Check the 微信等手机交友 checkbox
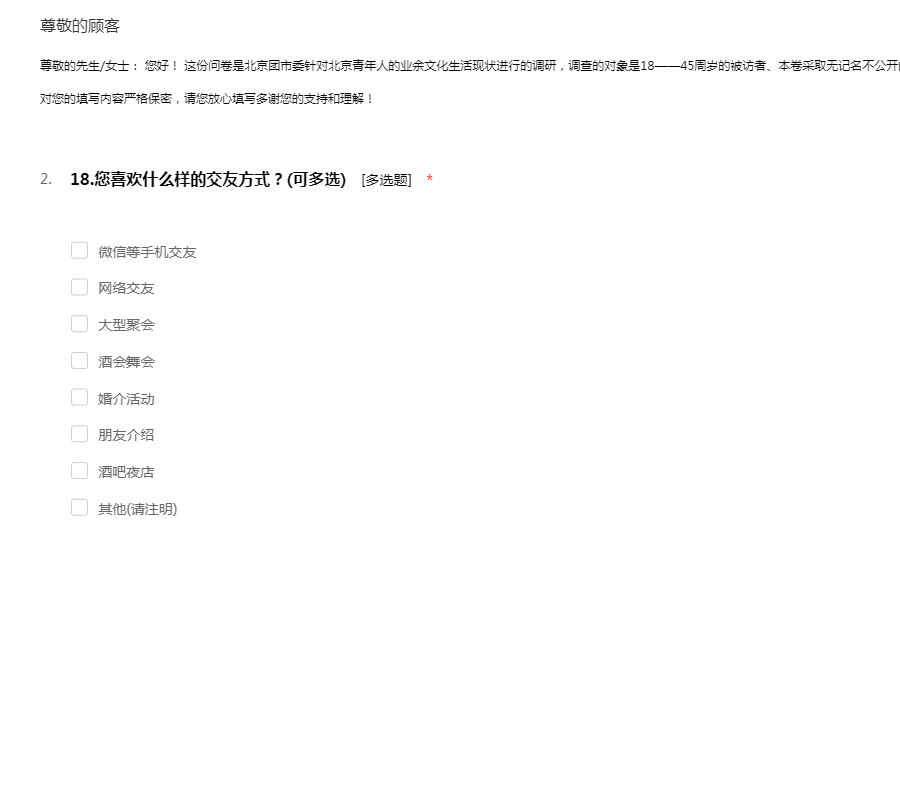The height and width of the screenshot is (800, 900). 79,251
